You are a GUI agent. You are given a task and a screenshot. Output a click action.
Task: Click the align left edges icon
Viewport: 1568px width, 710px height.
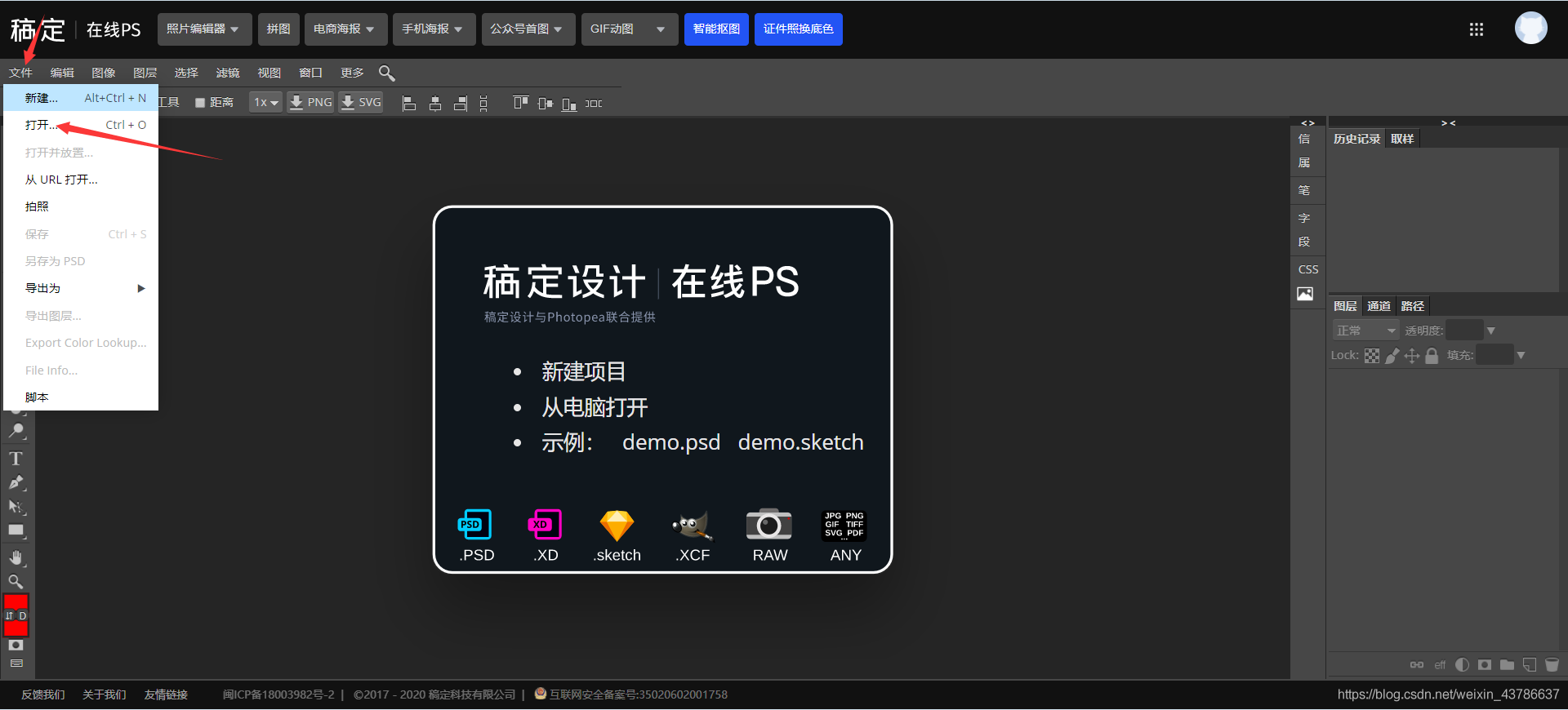tap(410, 104)
